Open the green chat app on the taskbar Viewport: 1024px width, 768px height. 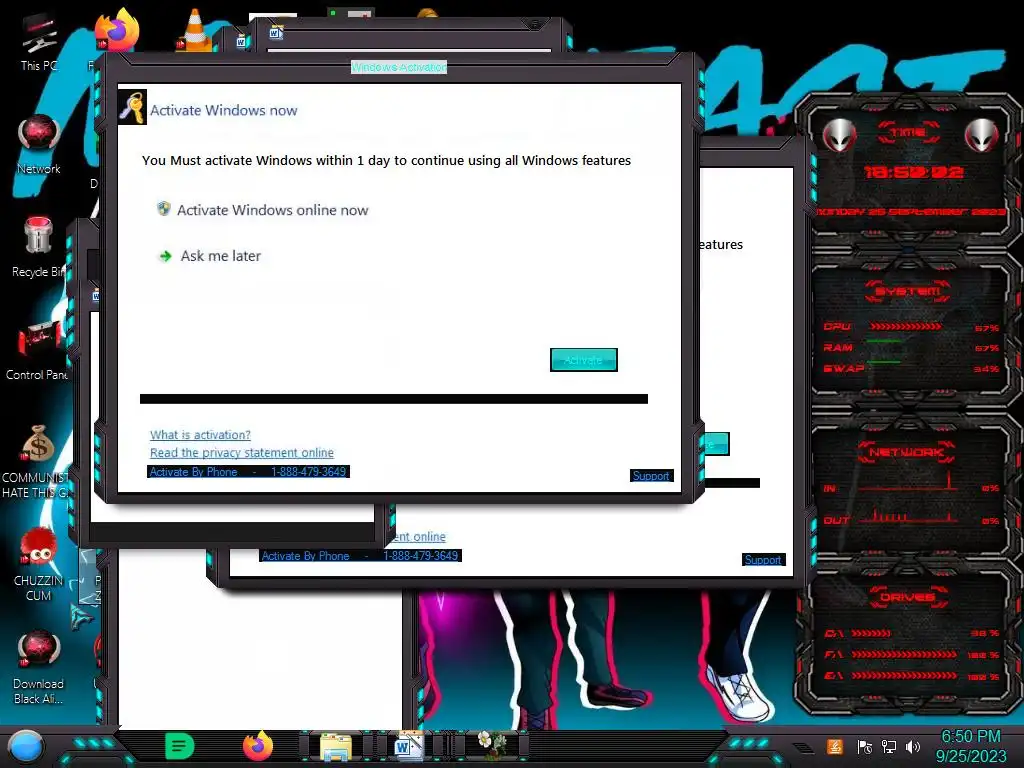(x=180, y=746)
